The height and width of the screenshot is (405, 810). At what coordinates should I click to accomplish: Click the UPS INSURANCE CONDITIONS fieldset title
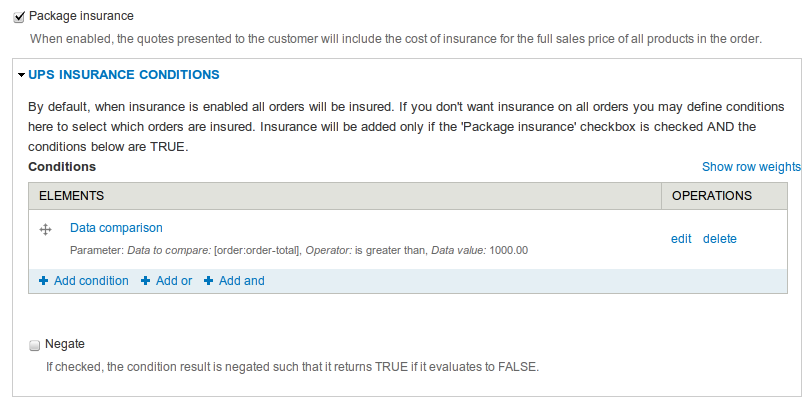point(124,75)
